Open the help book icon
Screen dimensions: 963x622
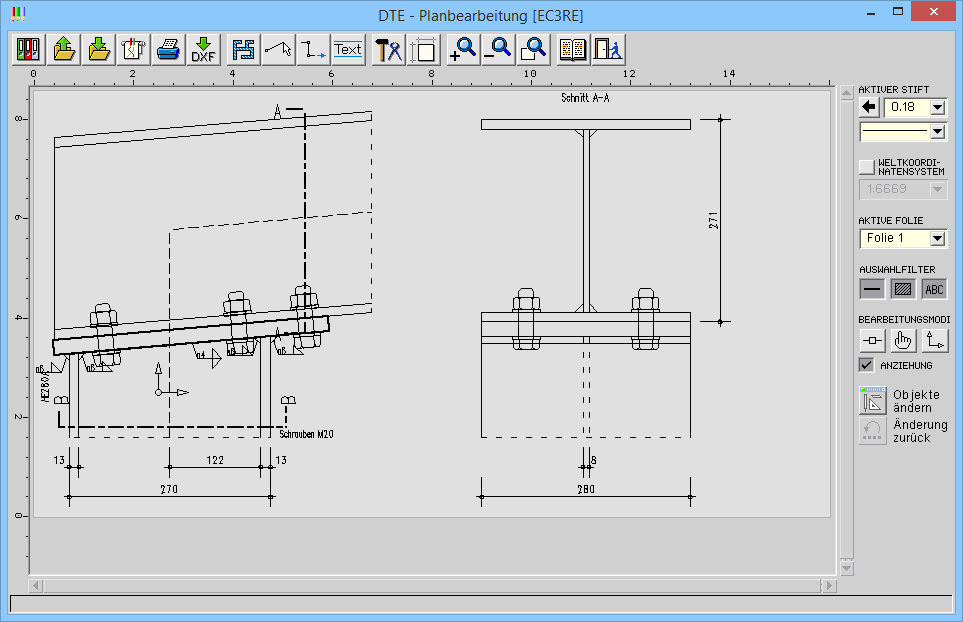pos(573,49)
